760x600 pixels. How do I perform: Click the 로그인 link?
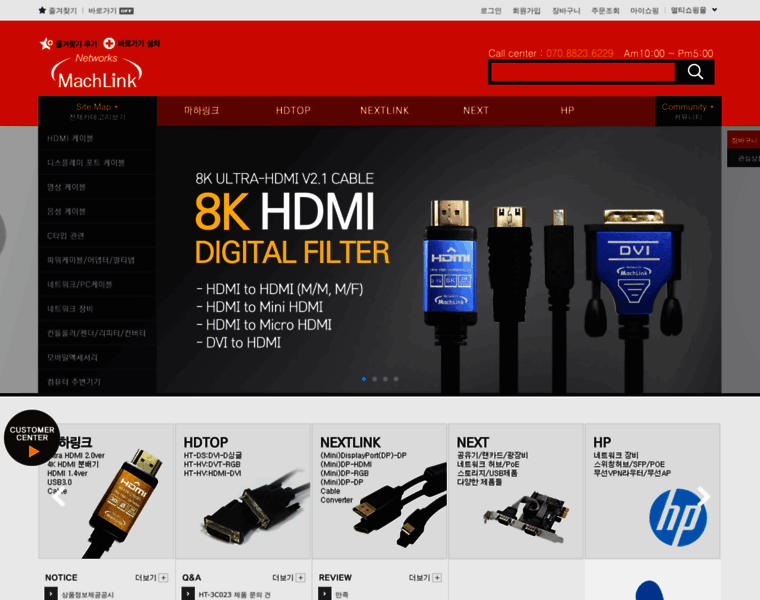pyautogui.click(x=491, y=11)
